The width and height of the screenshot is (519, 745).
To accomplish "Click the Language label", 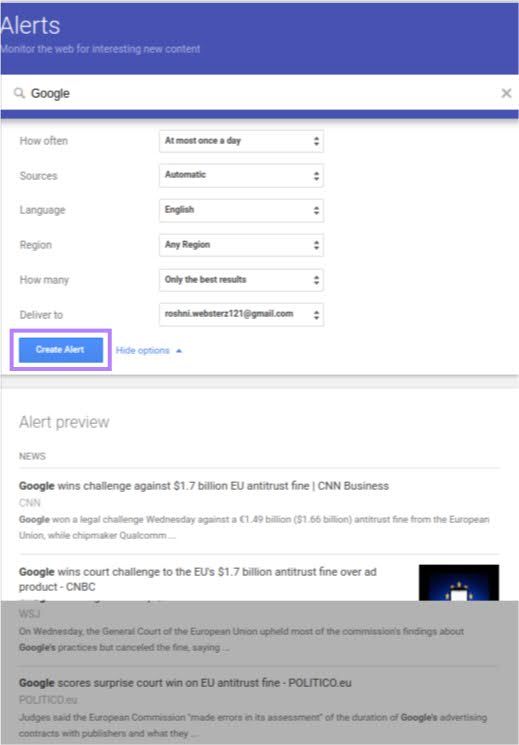I will pyautogui.click(x=42, y=210).
